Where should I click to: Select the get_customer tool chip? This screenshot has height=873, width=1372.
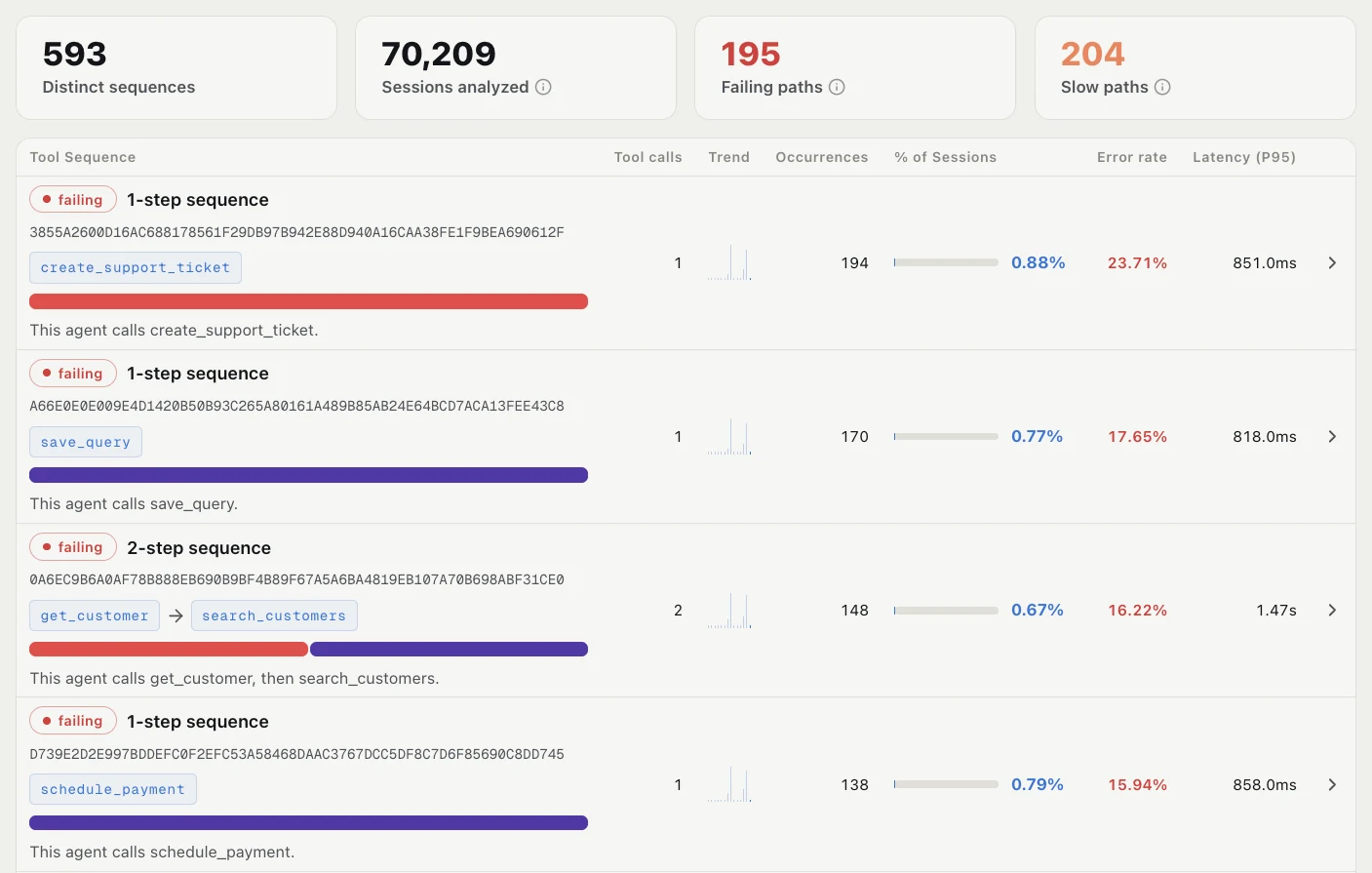[x=95, y=615]
